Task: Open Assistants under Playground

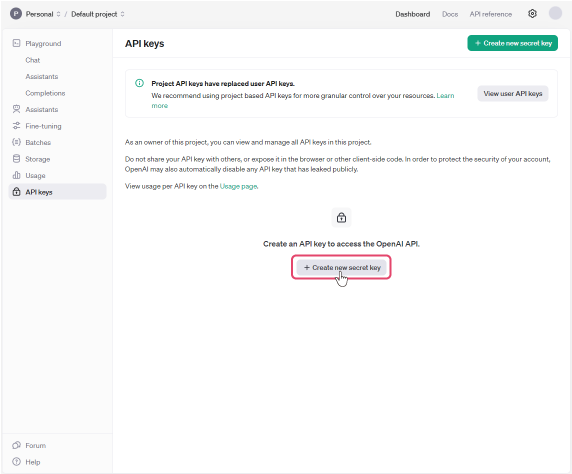Action: click(x=42, y=77)
